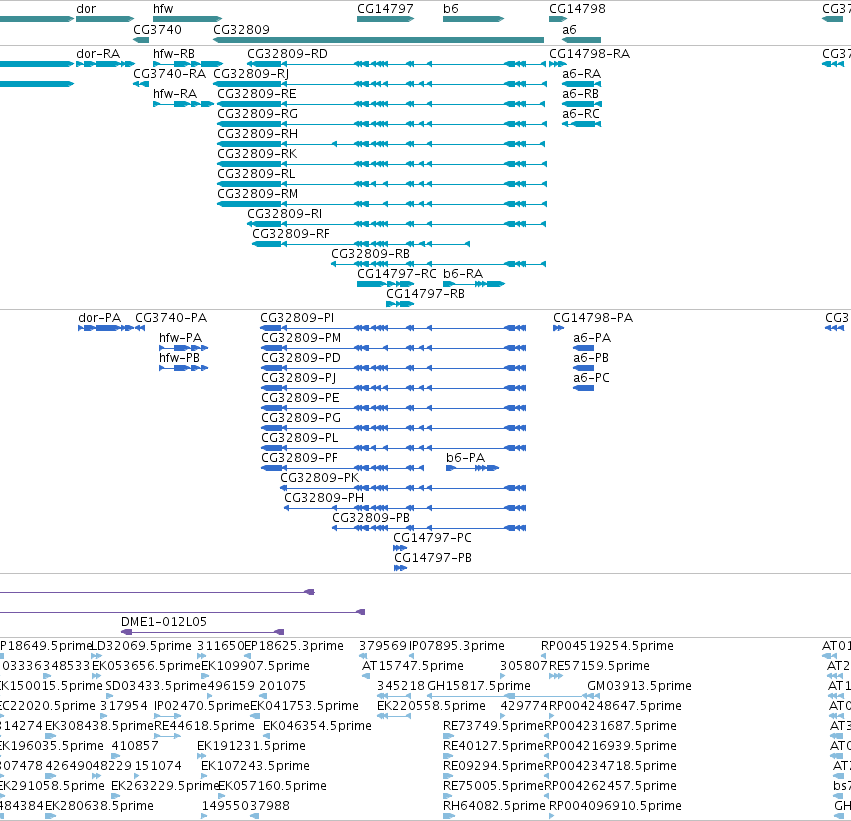Select the b6 gene label

point(450,9)
